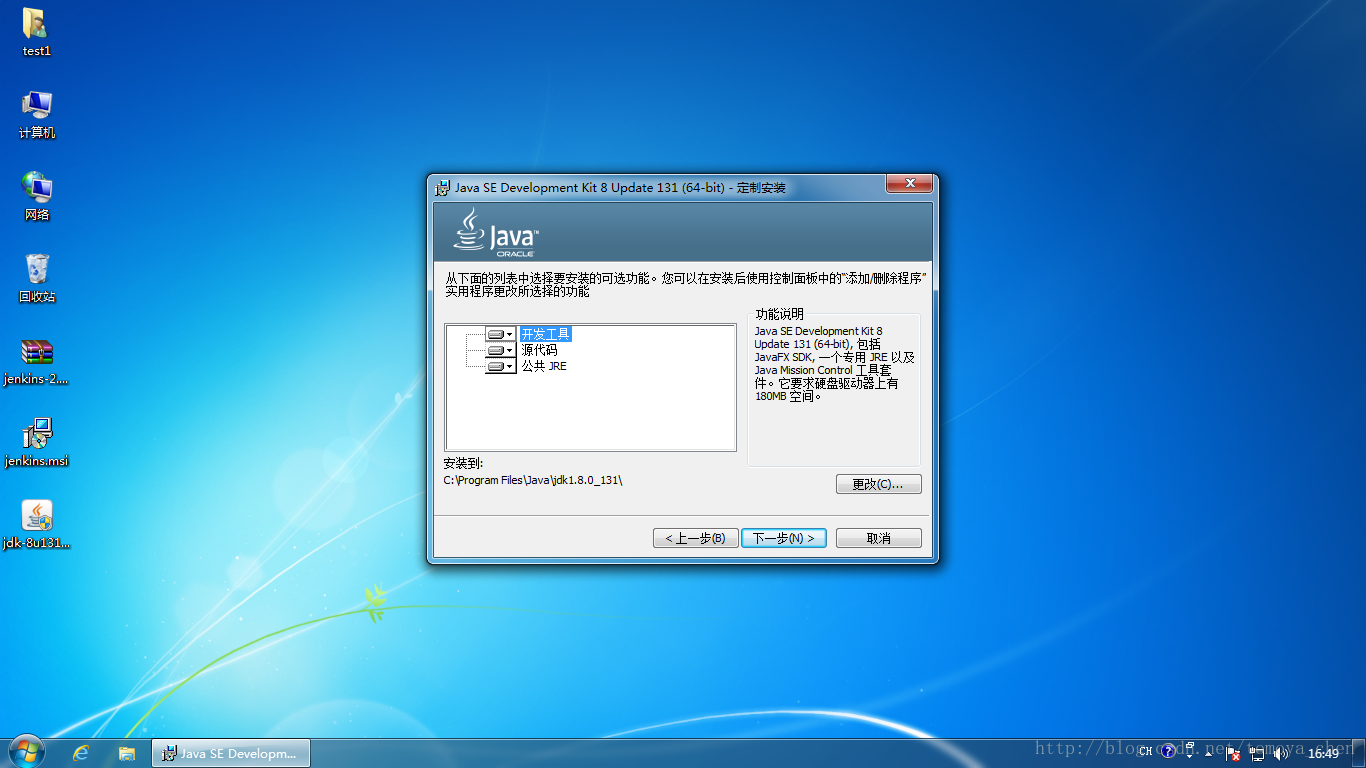Show hidden tray icons
The width and height of the screenshot is (1366, 768).
pyautogui.click(x=1209, y=753)
